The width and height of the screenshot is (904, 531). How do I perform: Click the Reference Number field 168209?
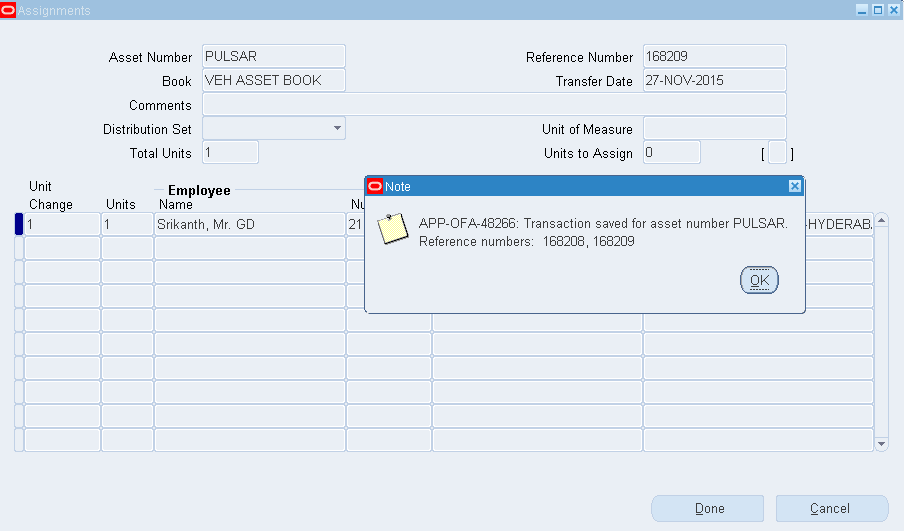tap(714, 57)
